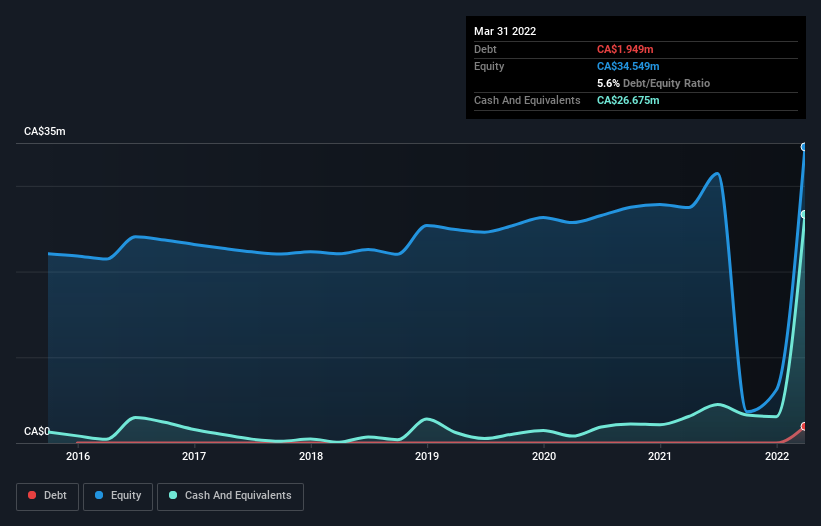This screenshot has width=821, height=526.
Task: Click the 2017 x-axis label
Action: tap(194, 456)
